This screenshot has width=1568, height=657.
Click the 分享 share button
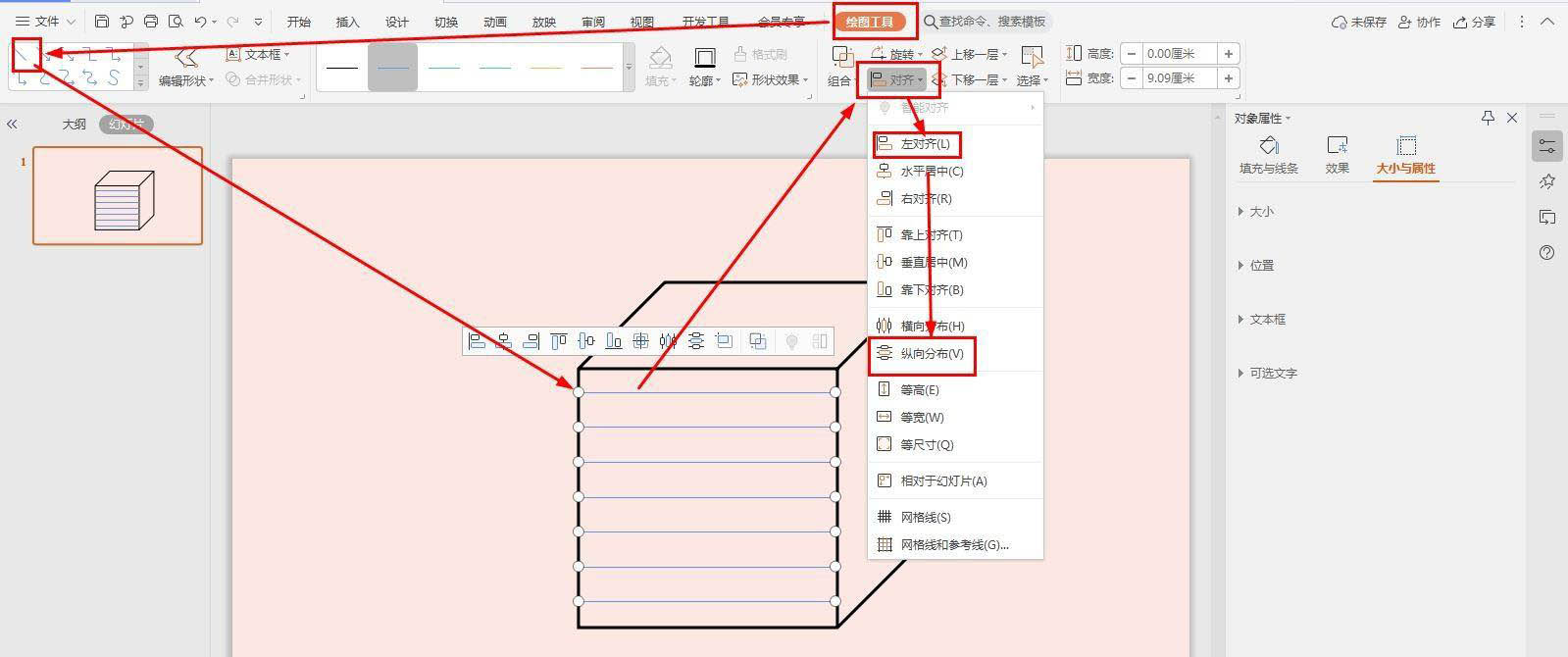1475,22
